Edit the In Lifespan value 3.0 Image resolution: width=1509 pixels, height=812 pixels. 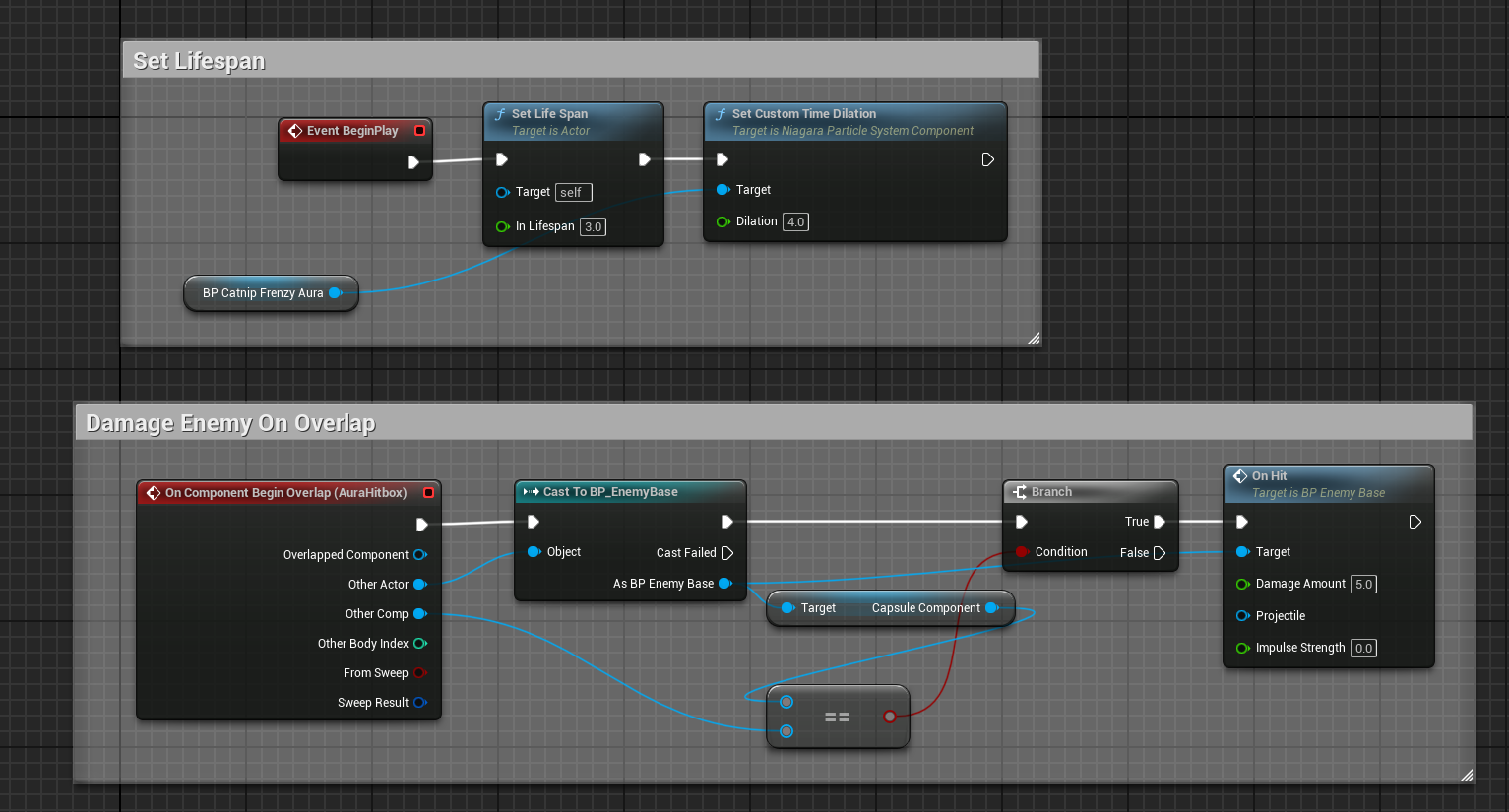pos(593,226)
